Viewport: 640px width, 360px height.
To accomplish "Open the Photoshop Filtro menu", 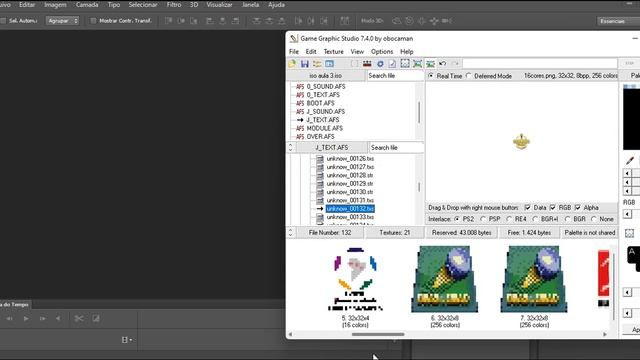I will tap(174, 5).
